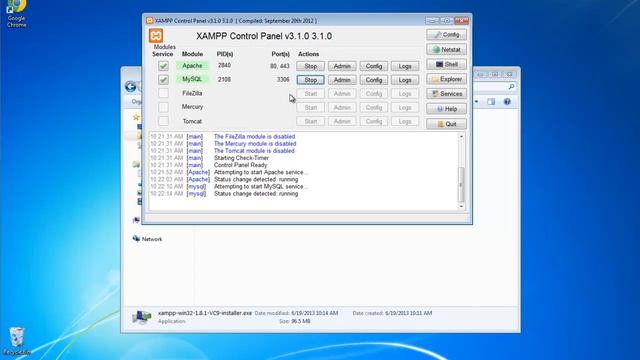Screen dimensions: 640x360
Task: Click log line 'Attempting to start MySQL service'
Action: [261, 187]
